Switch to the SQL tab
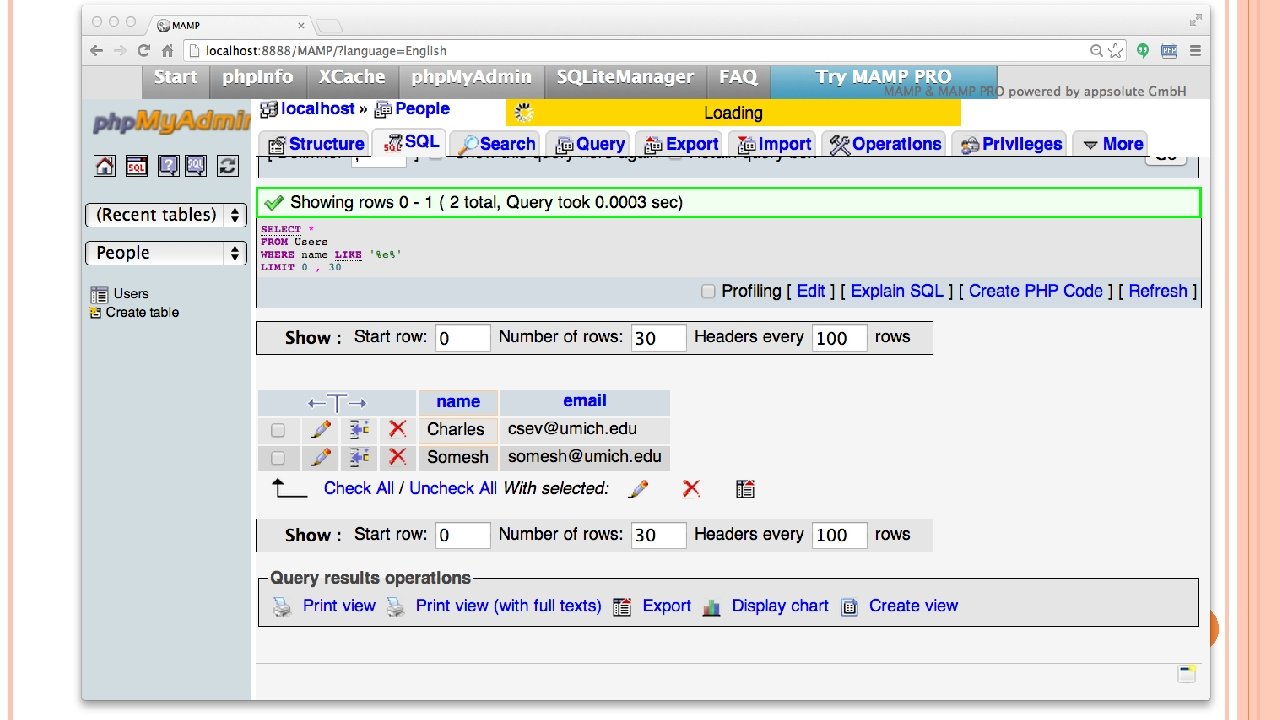The width and height of the screenshot is (1280, 720). pos(410,142)
